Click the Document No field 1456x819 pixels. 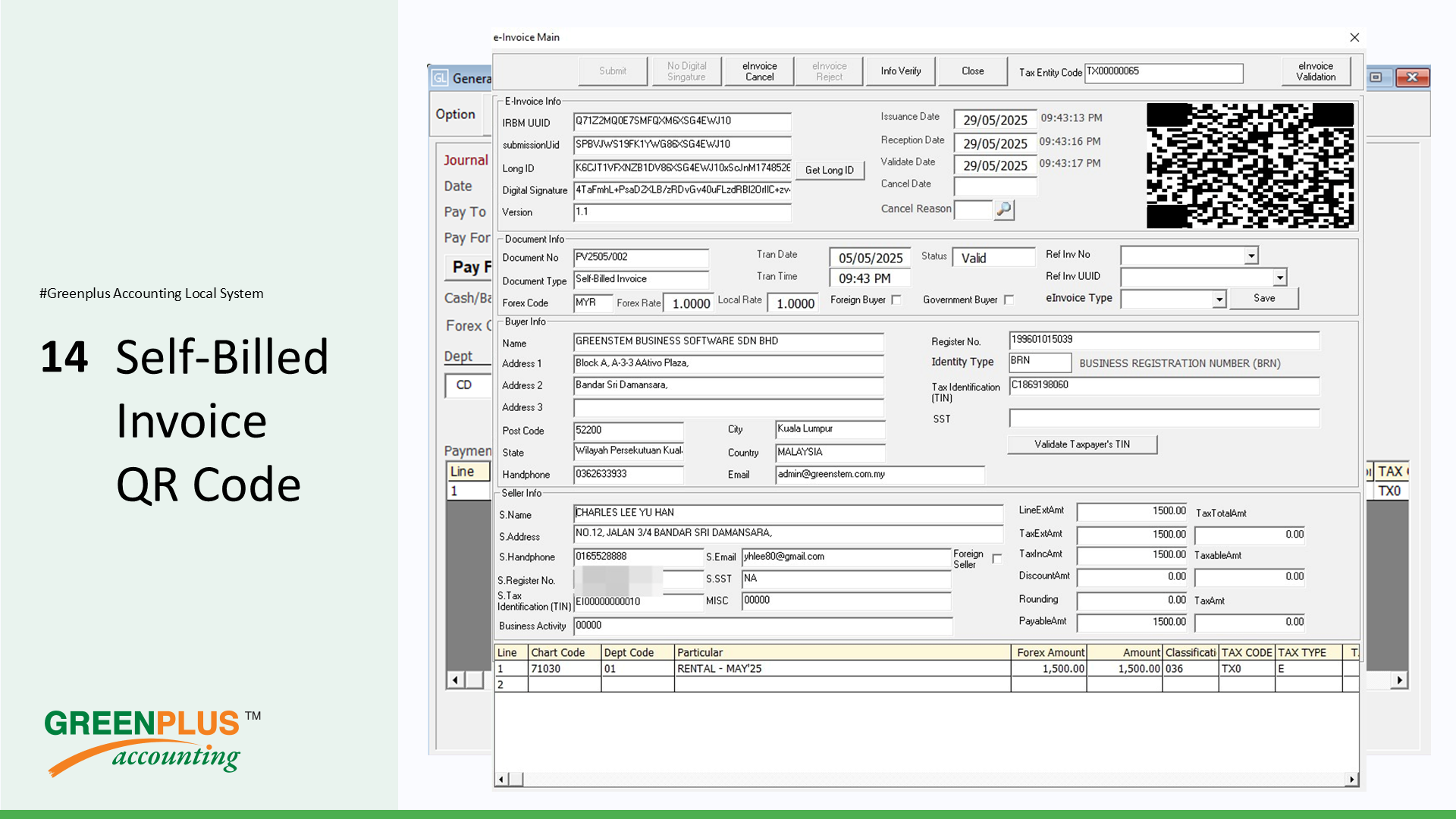pos(641,258)
